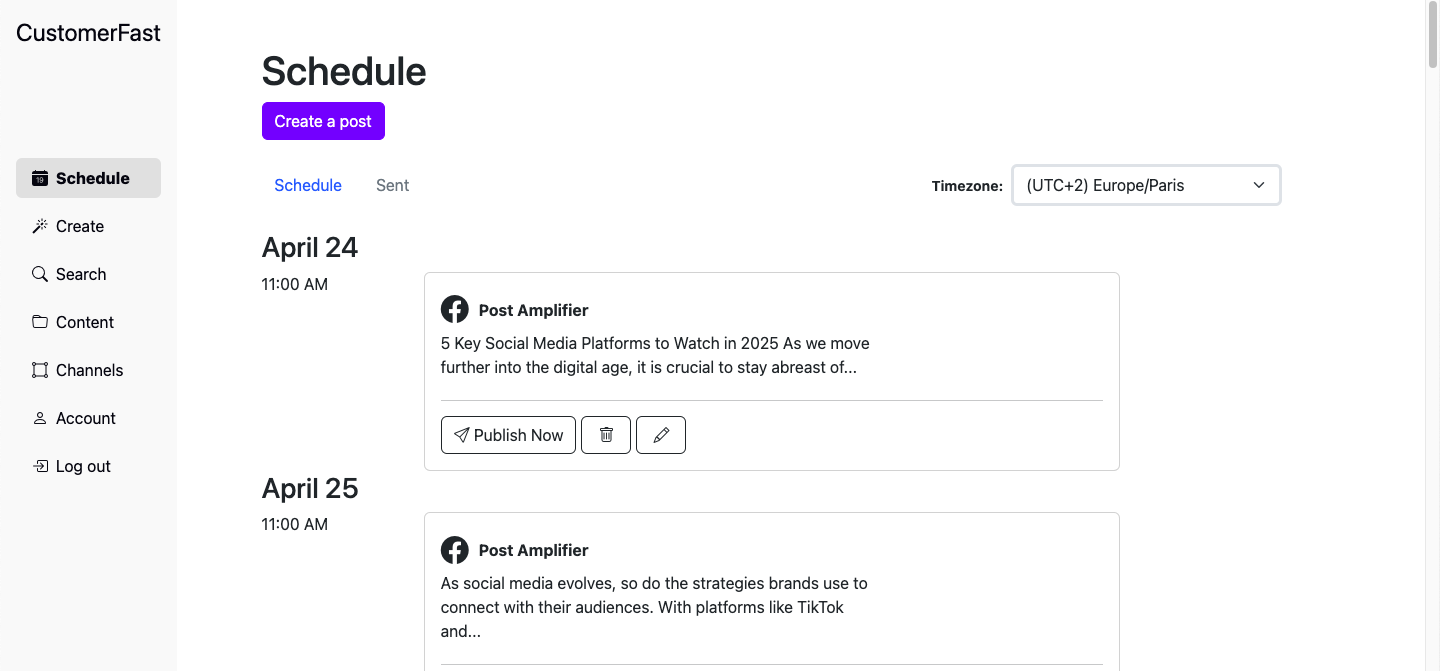Click the Channels icon in sidebar
This screenshot has width=1440, height=671.
40,370
